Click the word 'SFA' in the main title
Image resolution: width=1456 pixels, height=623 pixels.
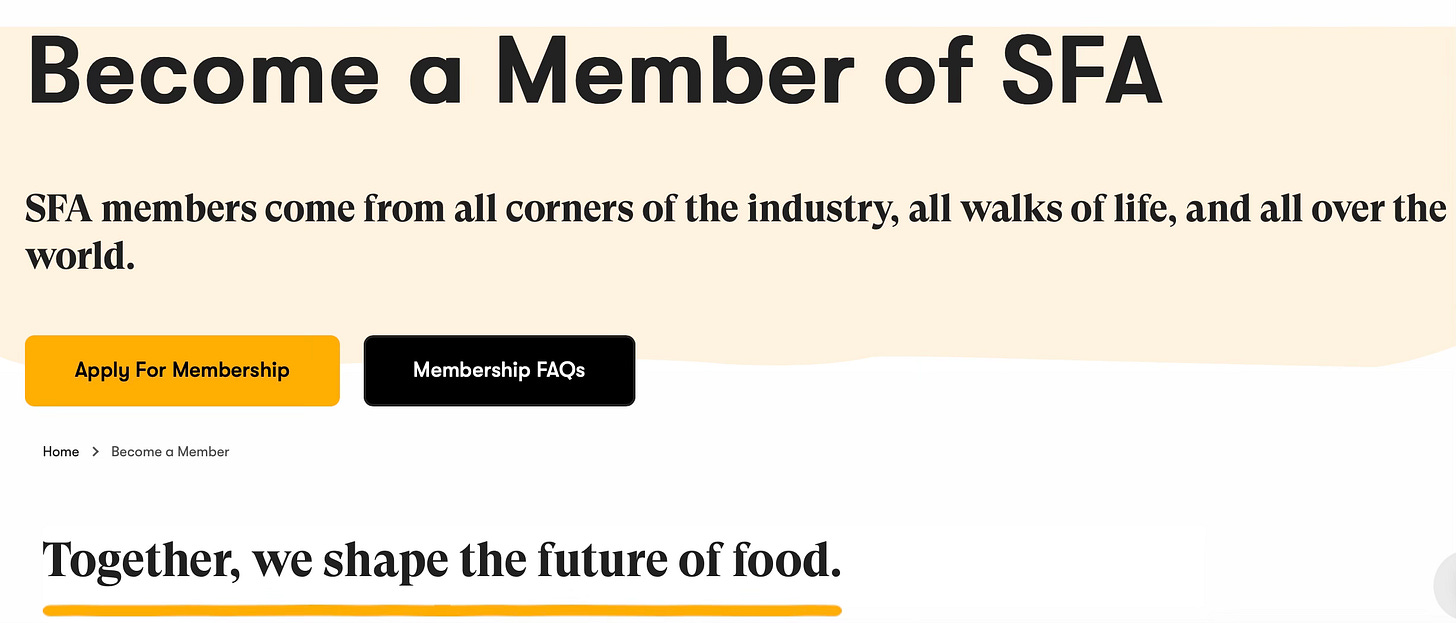(1082, 70)
